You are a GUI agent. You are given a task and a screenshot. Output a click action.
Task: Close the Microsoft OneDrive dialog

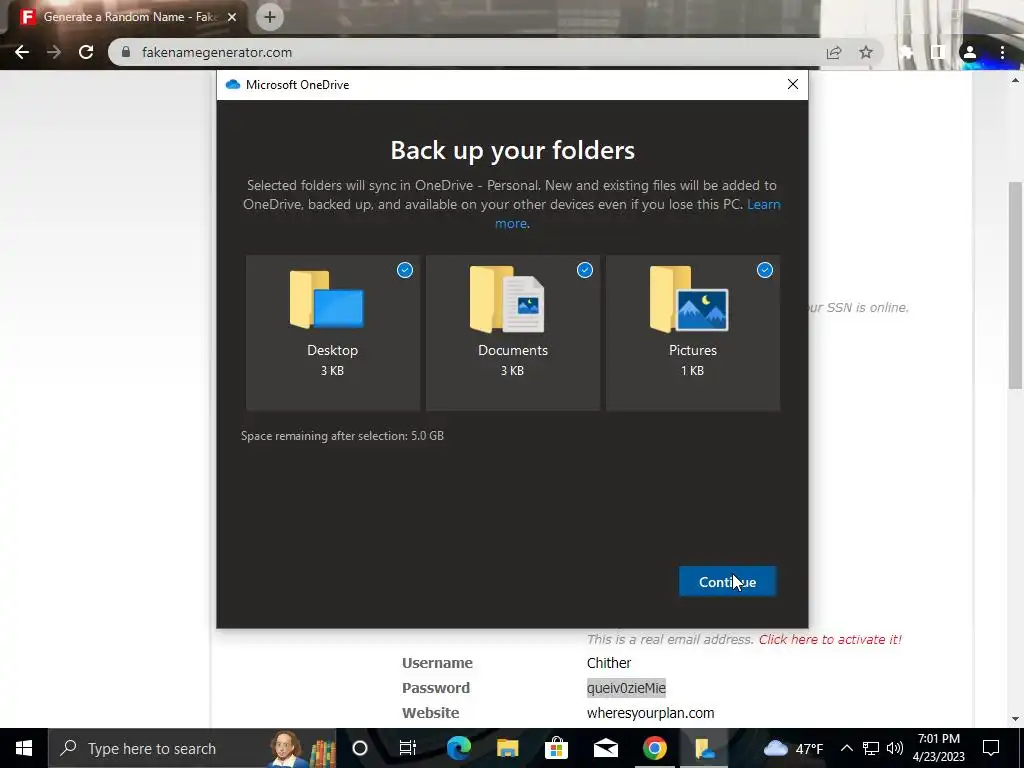[793, 84]
